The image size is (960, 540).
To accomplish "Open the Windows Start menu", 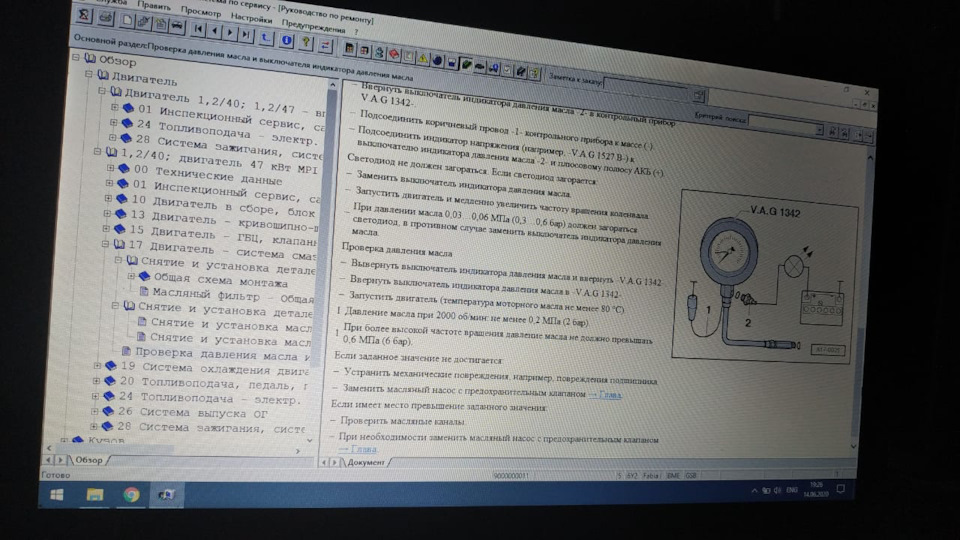I will point(57,495).
